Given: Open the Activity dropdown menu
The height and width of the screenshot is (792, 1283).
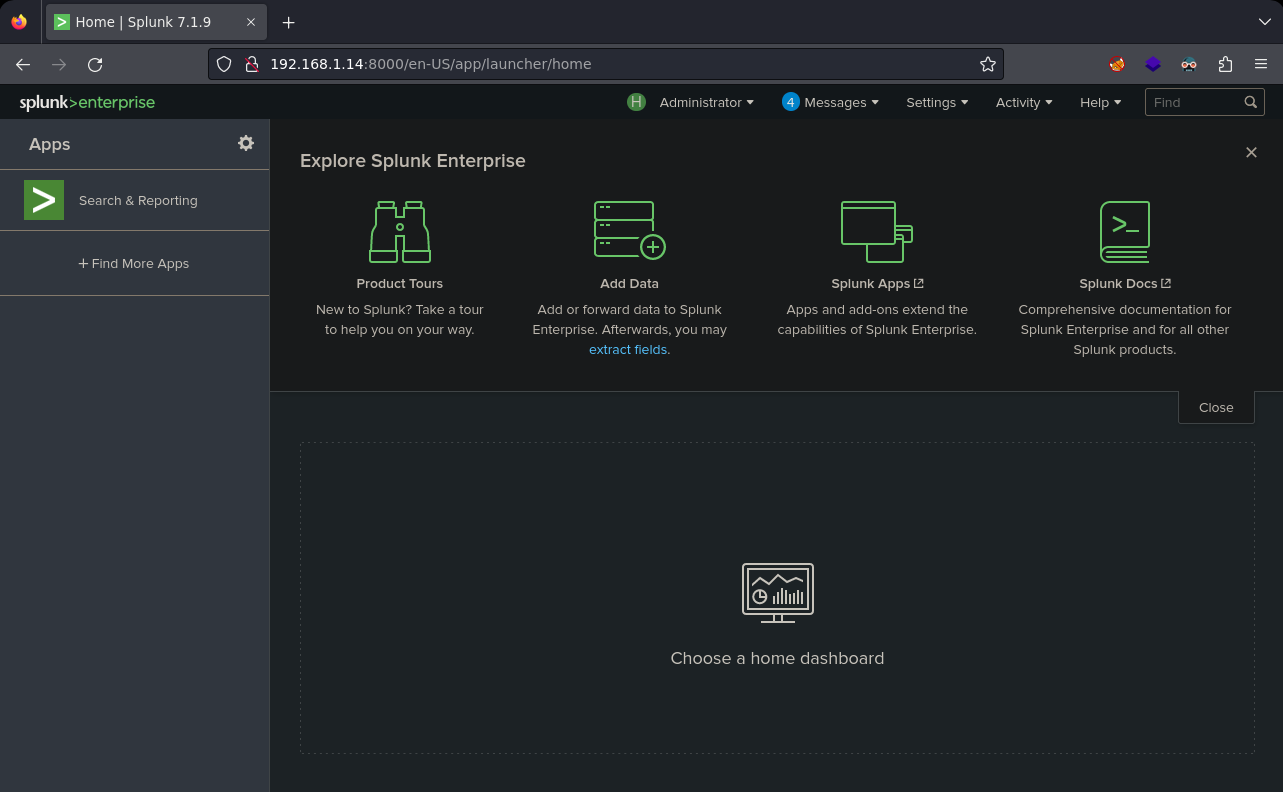Looking at the screenshot, I should (1024, 102).
